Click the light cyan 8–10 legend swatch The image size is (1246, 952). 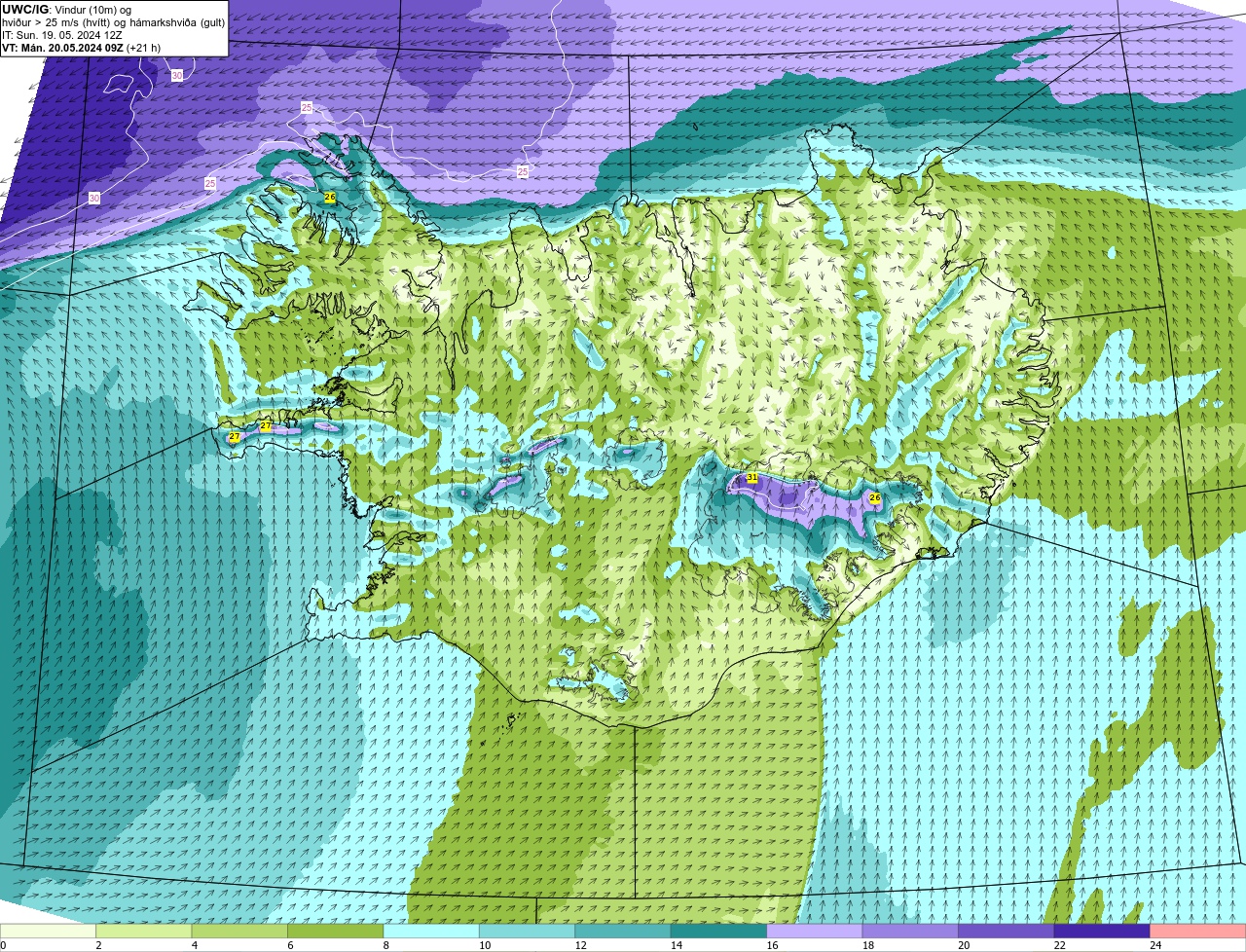point(431,932)
